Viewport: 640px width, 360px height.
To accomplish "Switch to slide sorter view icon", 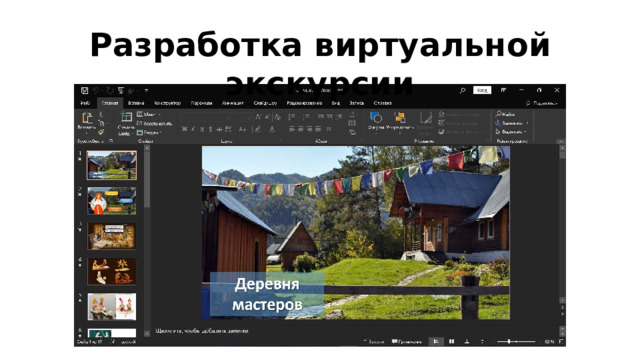I will [451, 341].
